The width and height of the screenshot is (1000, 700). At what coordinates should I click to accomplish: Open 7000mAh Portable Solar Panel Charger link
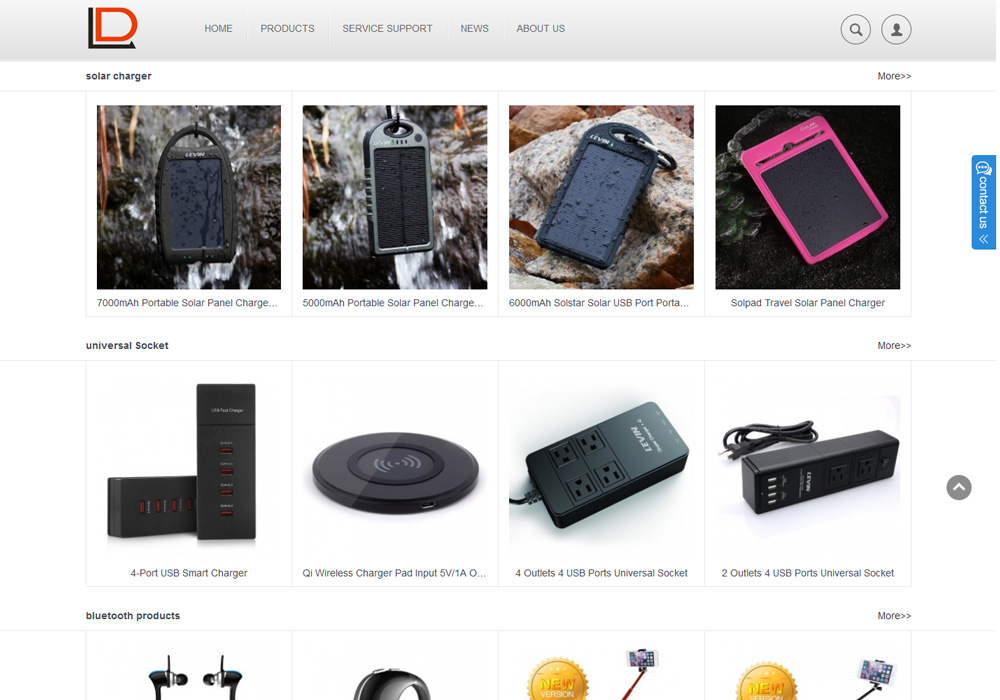[x=188, y=303]
